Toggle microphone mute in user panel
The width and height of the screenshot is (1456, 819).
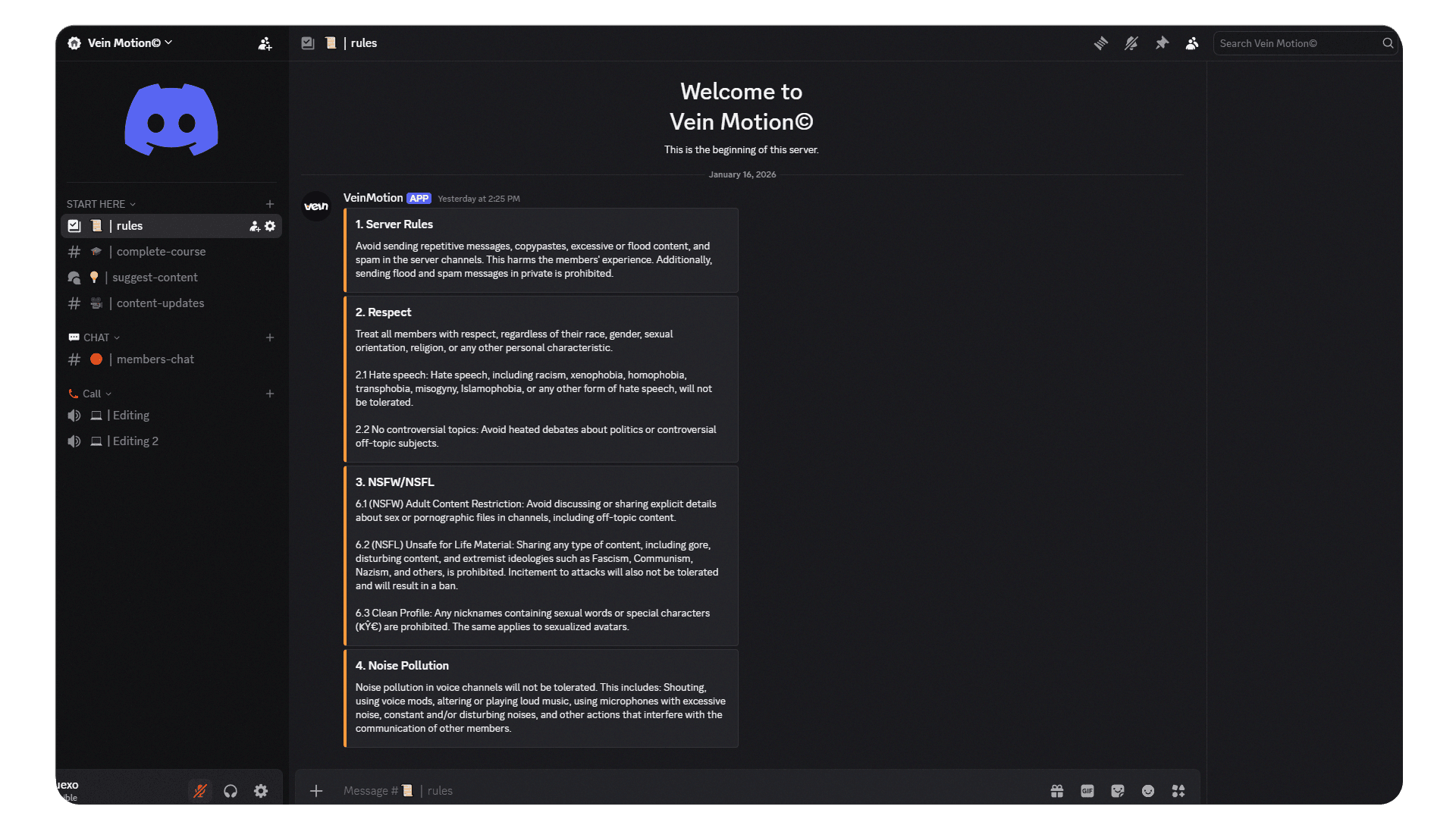200,791
